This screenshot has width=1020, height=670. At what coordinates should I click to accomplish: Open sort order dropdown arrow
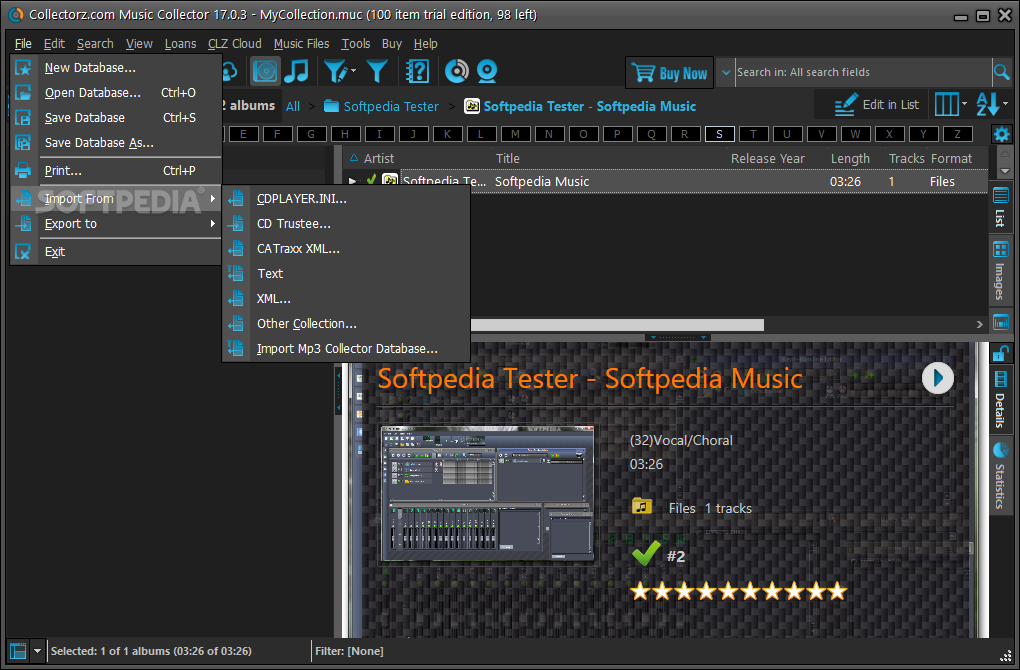tap(1006, 103)
